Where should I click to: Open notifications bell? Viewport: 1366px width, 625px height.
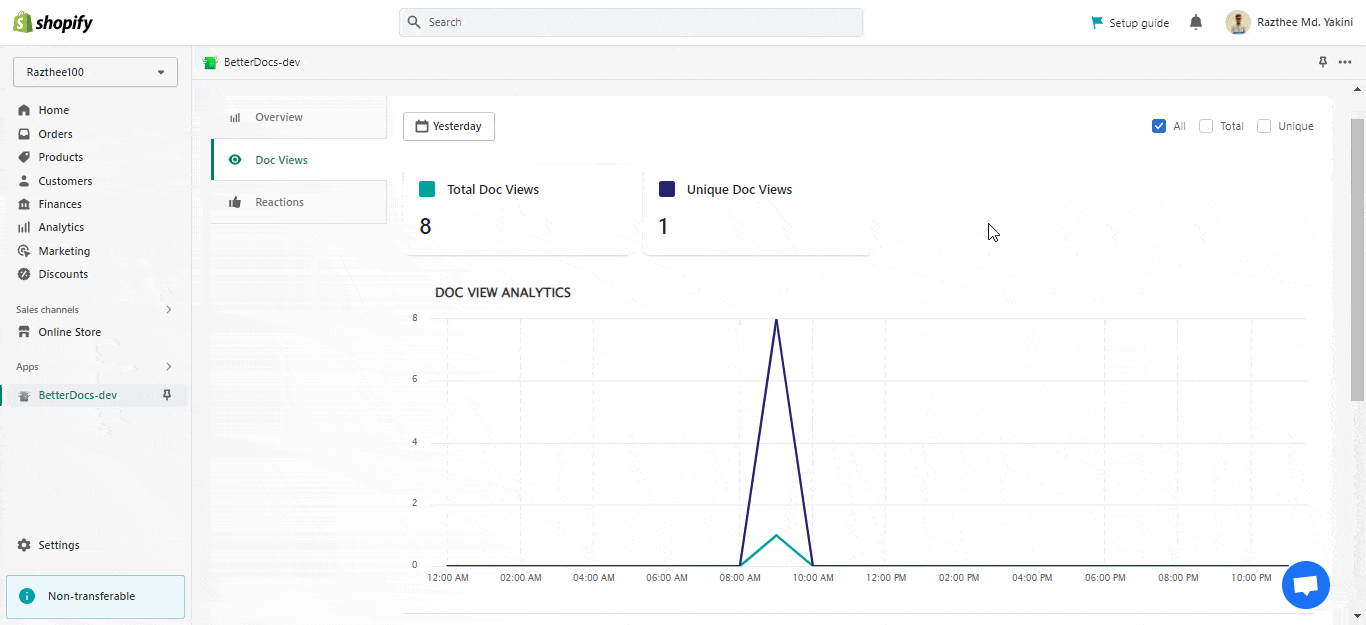[1196, 22]
